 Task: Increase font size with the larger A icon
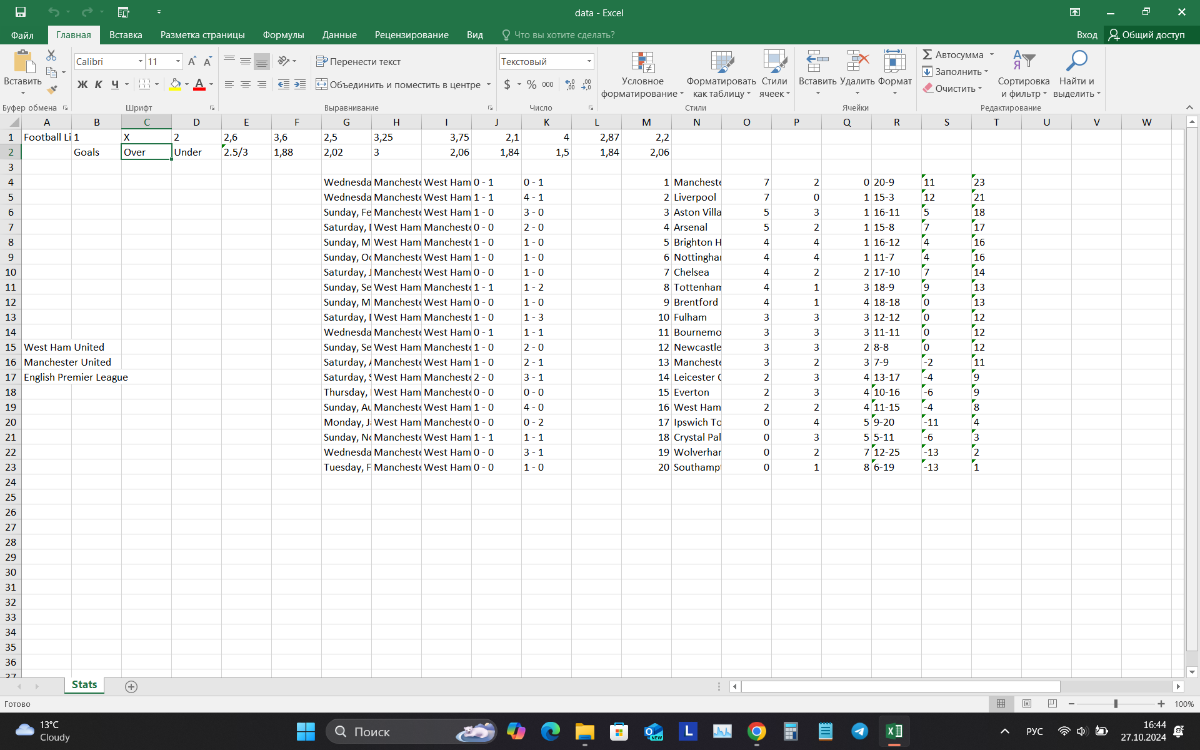pyautogui.click(x=192, y=61)
